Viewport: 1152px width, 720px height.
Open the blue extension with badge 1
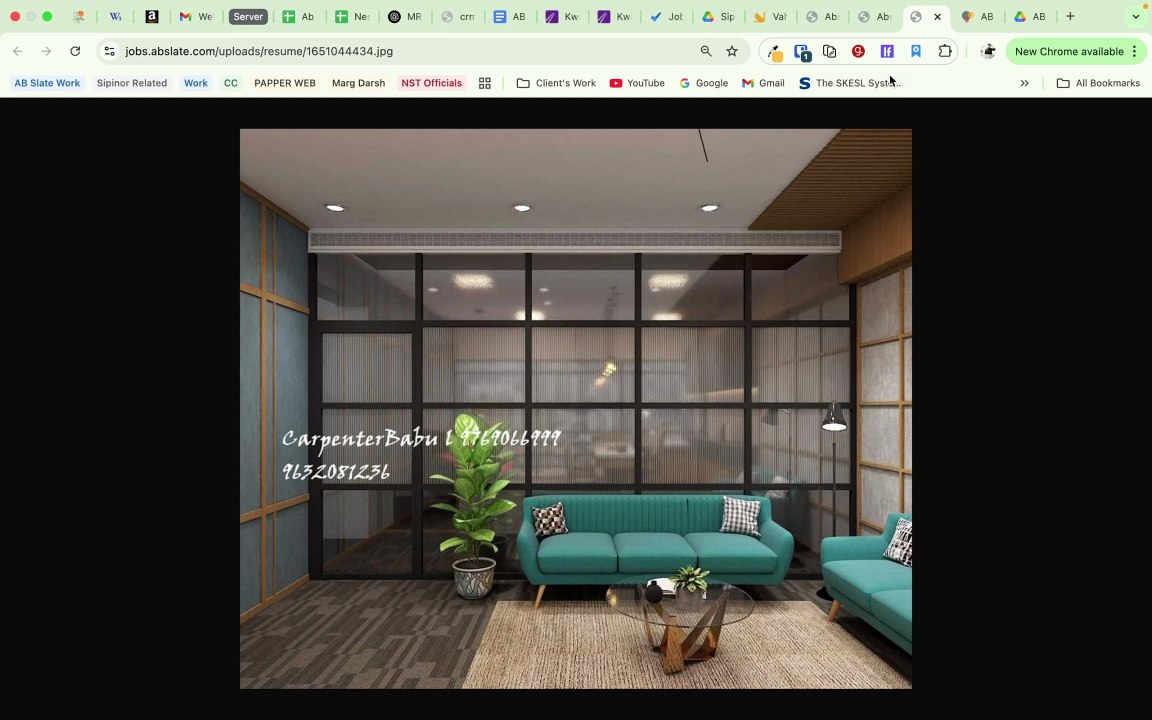[x=802, y=51]
